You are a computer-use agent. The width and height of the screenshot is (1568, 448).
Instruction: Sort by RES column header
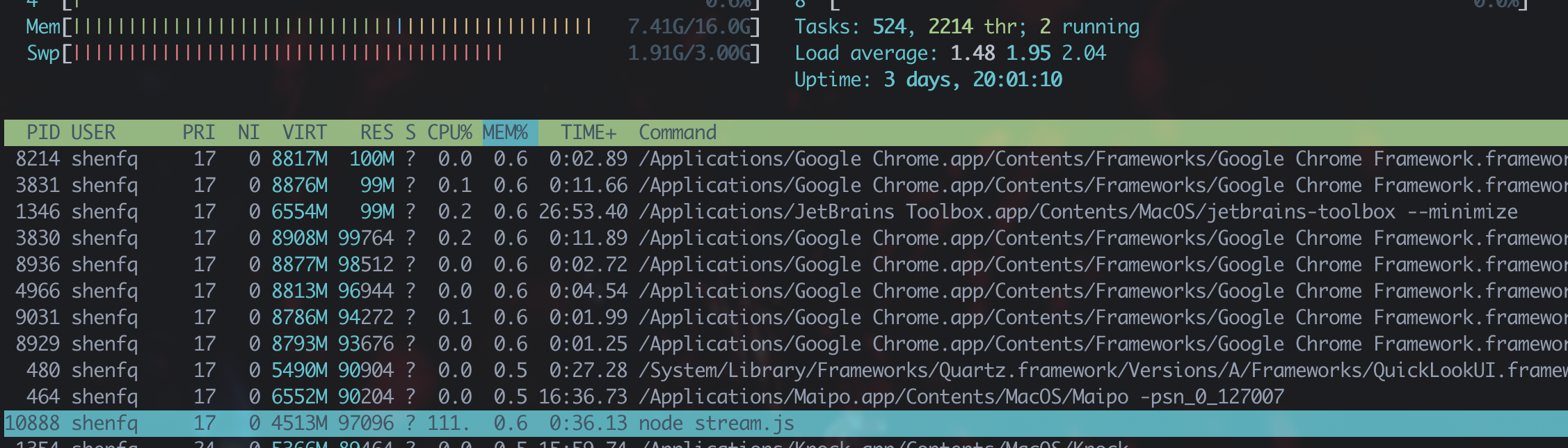pos(377,132)
